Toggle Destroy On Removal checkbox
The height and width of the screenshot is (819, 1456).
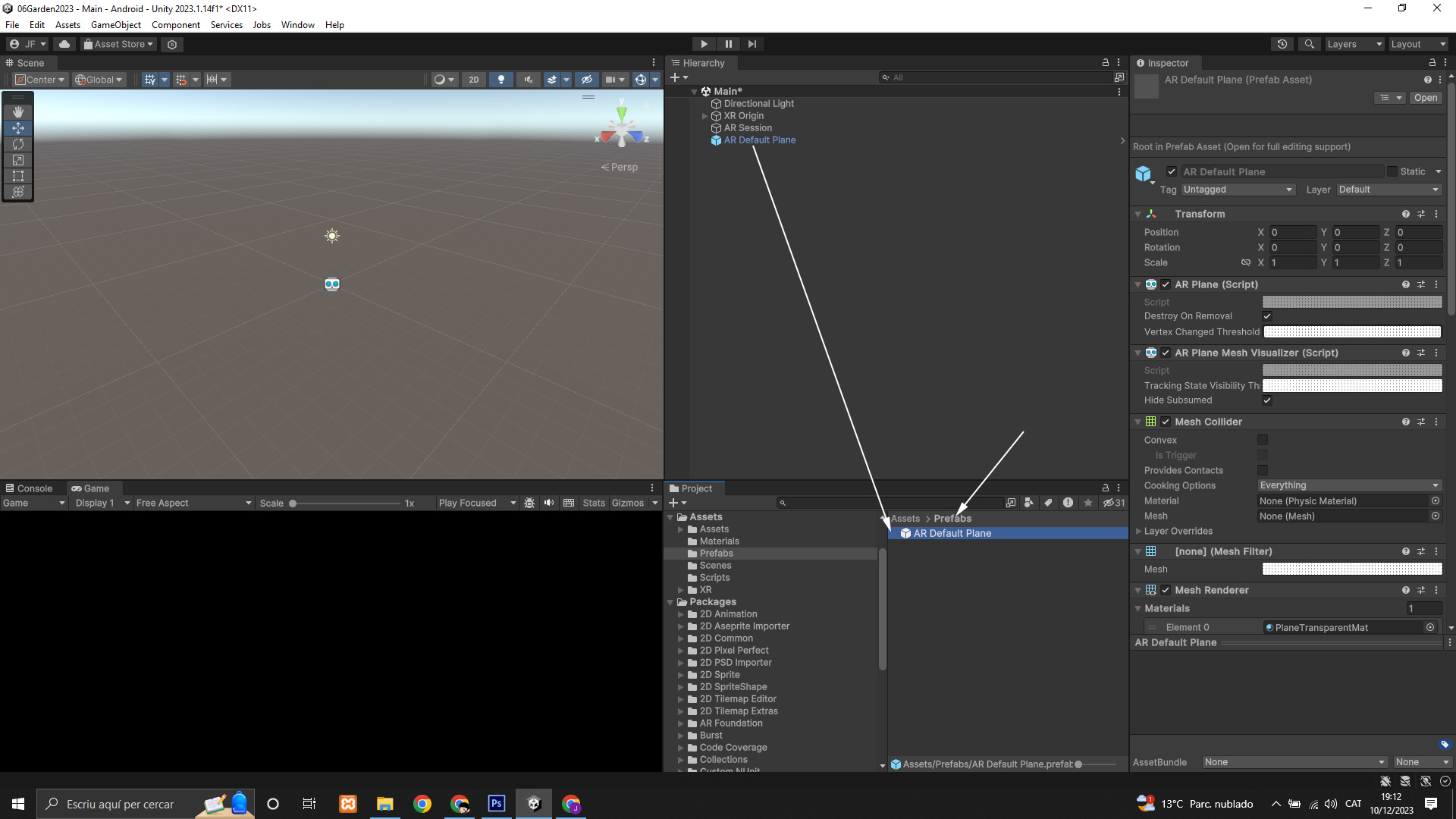[x=1266, y=316]
